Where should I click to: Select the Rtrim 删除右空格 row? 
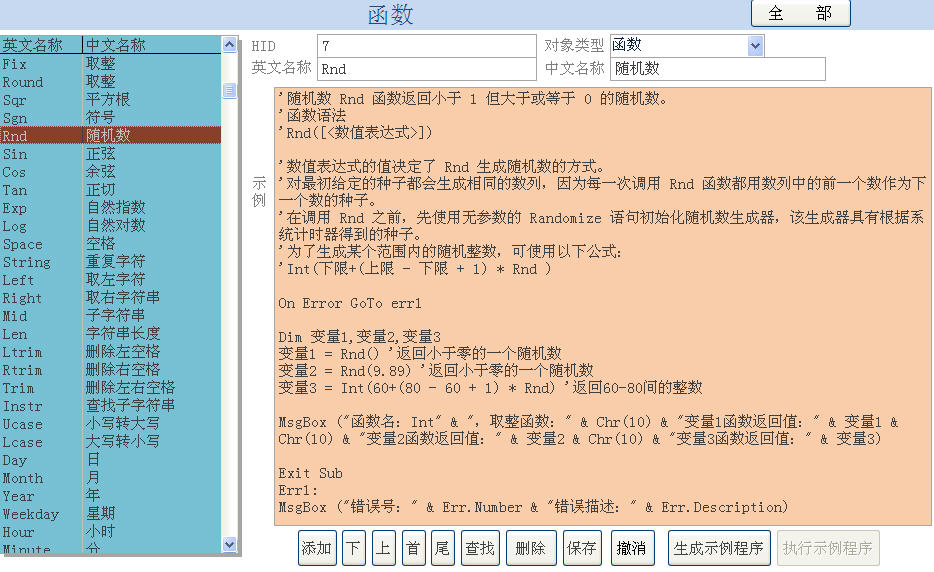coord(110,369)
